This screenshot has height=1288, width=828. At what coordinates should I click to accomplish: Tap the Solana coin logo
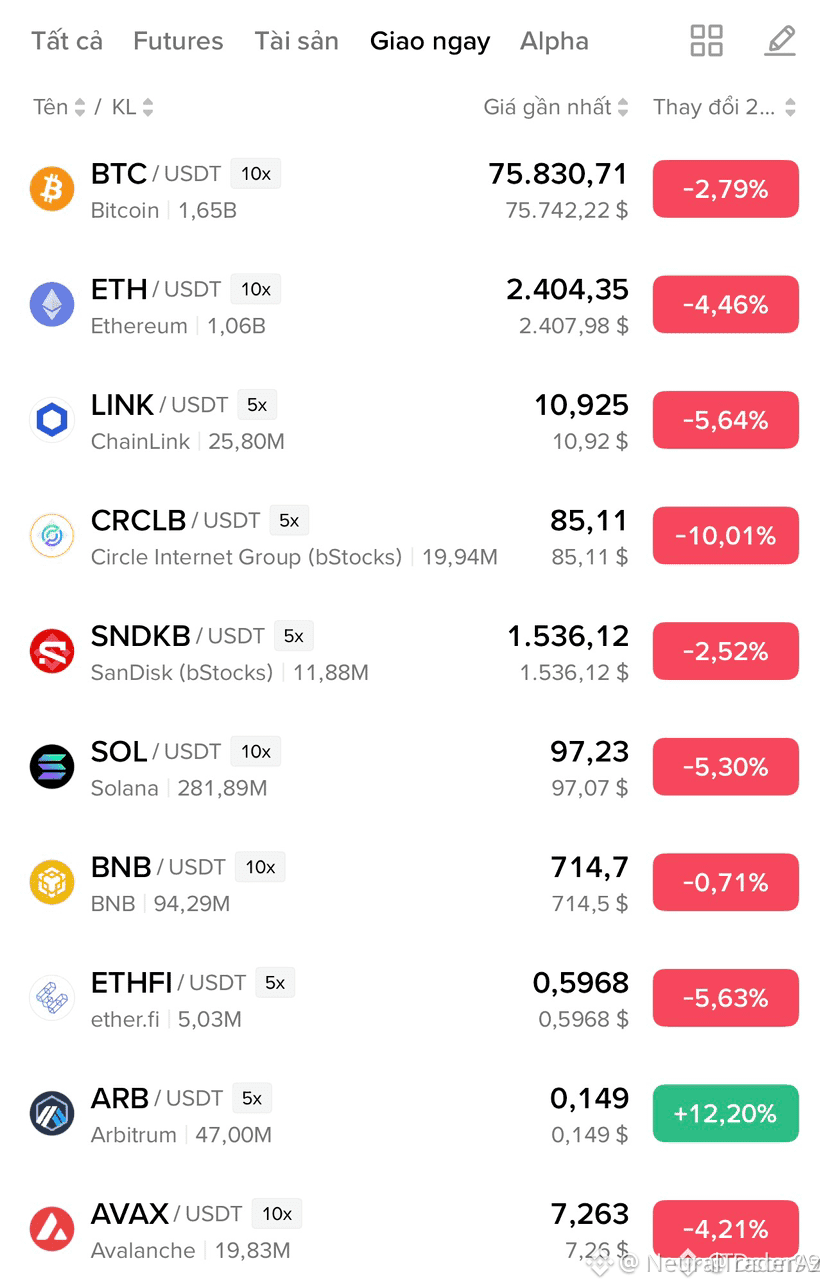[x=52, y=766]
